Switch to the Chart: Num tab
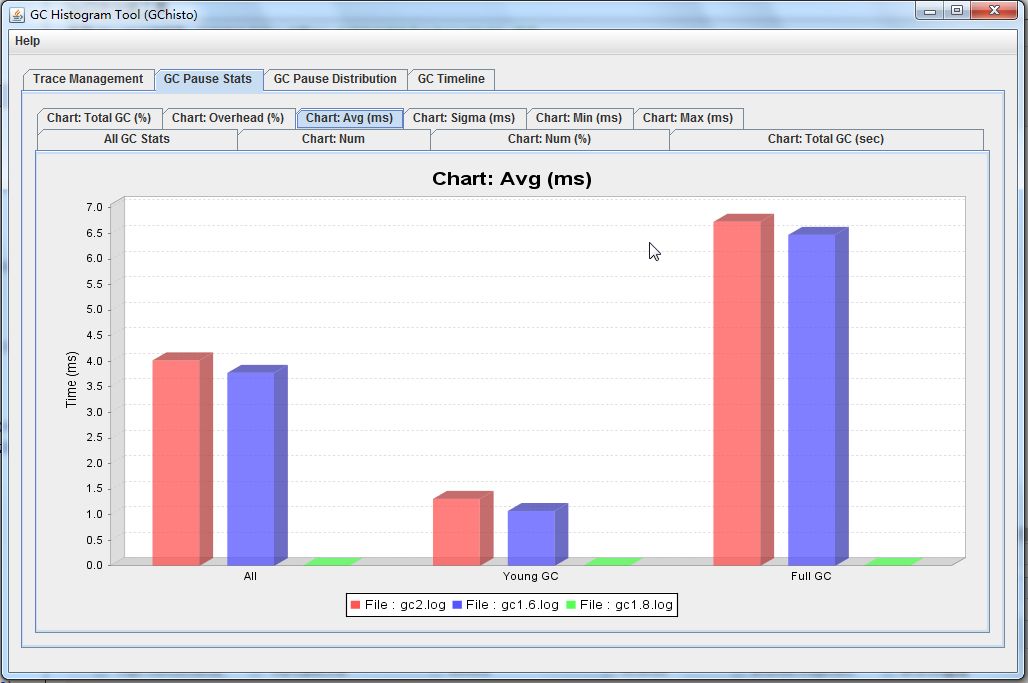 pyautogui.click(x=333, y=139)
